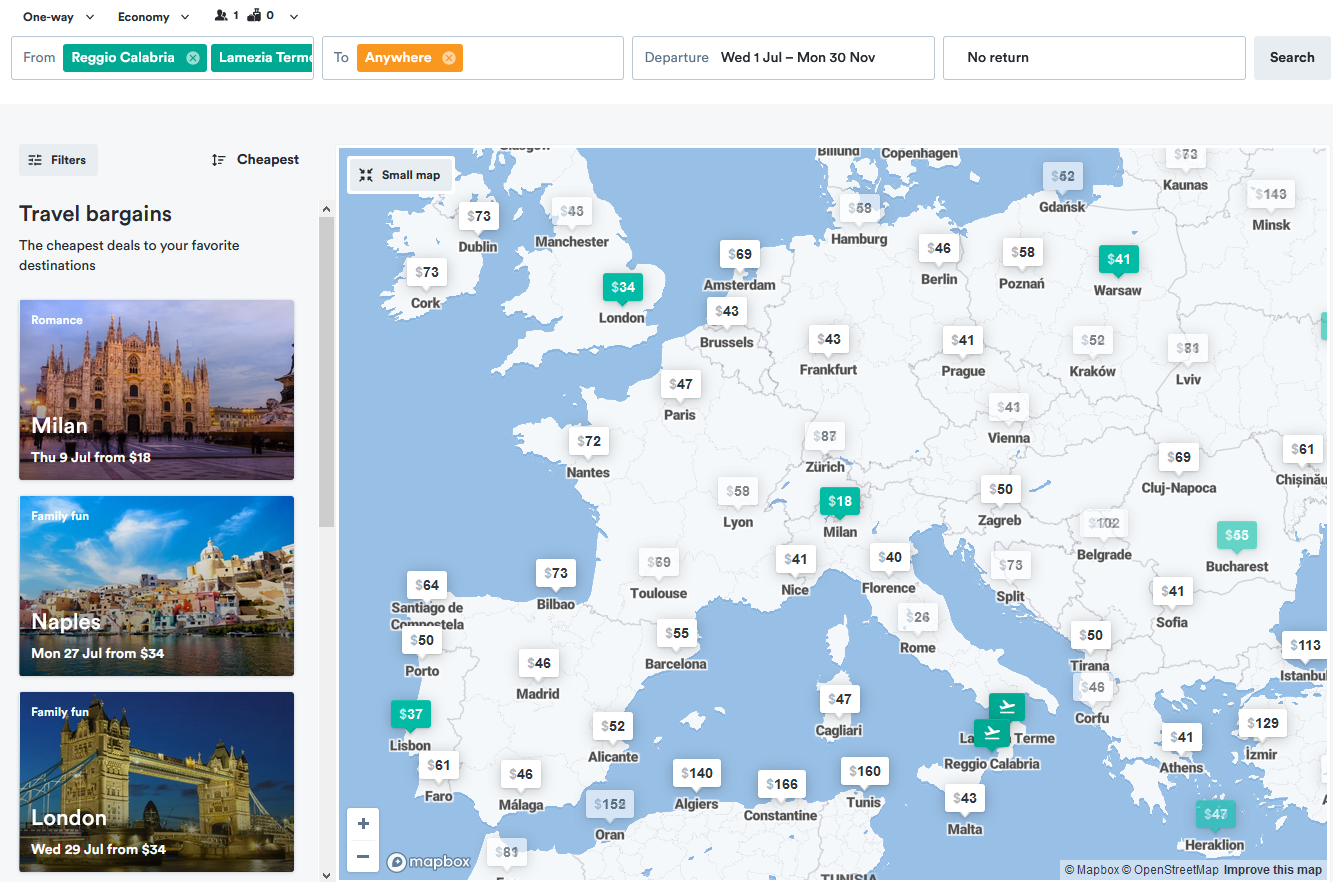Viewport: 1333px width, 882px height.
Task: Select the $69 Cluj-Napoca price tag
Action: [1179, 457]
